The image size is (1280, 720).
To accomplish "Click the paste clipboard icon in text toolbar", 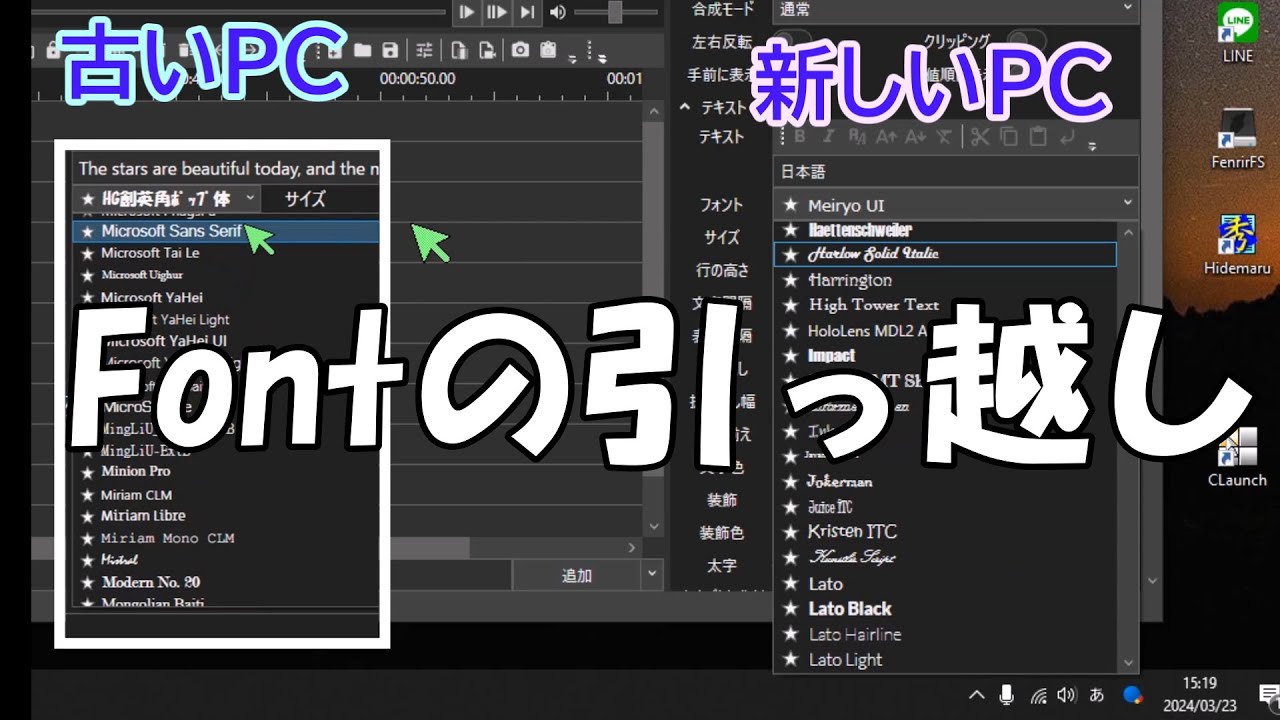I will [1038, 137].
